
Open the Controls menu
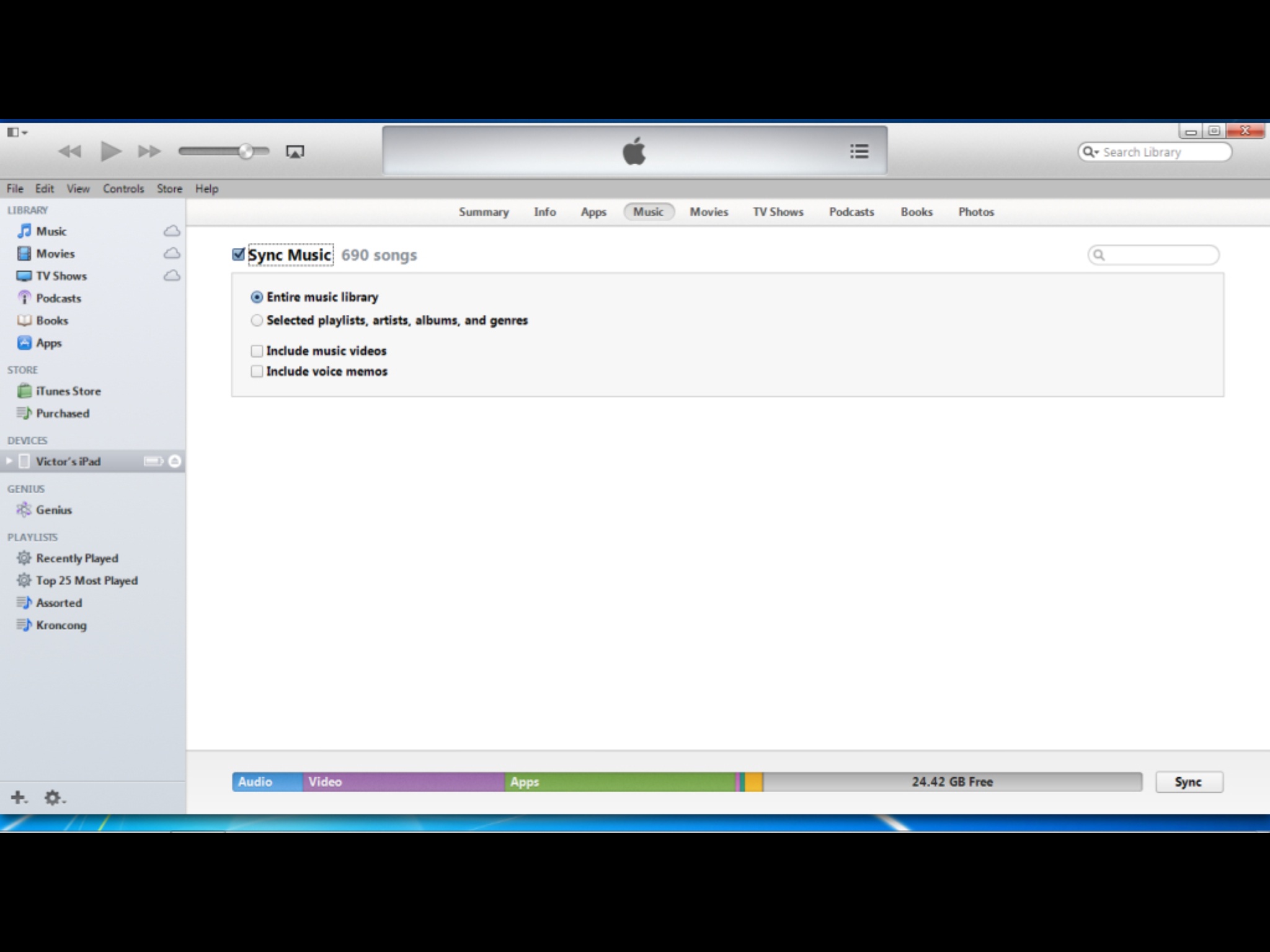point(123,189)
